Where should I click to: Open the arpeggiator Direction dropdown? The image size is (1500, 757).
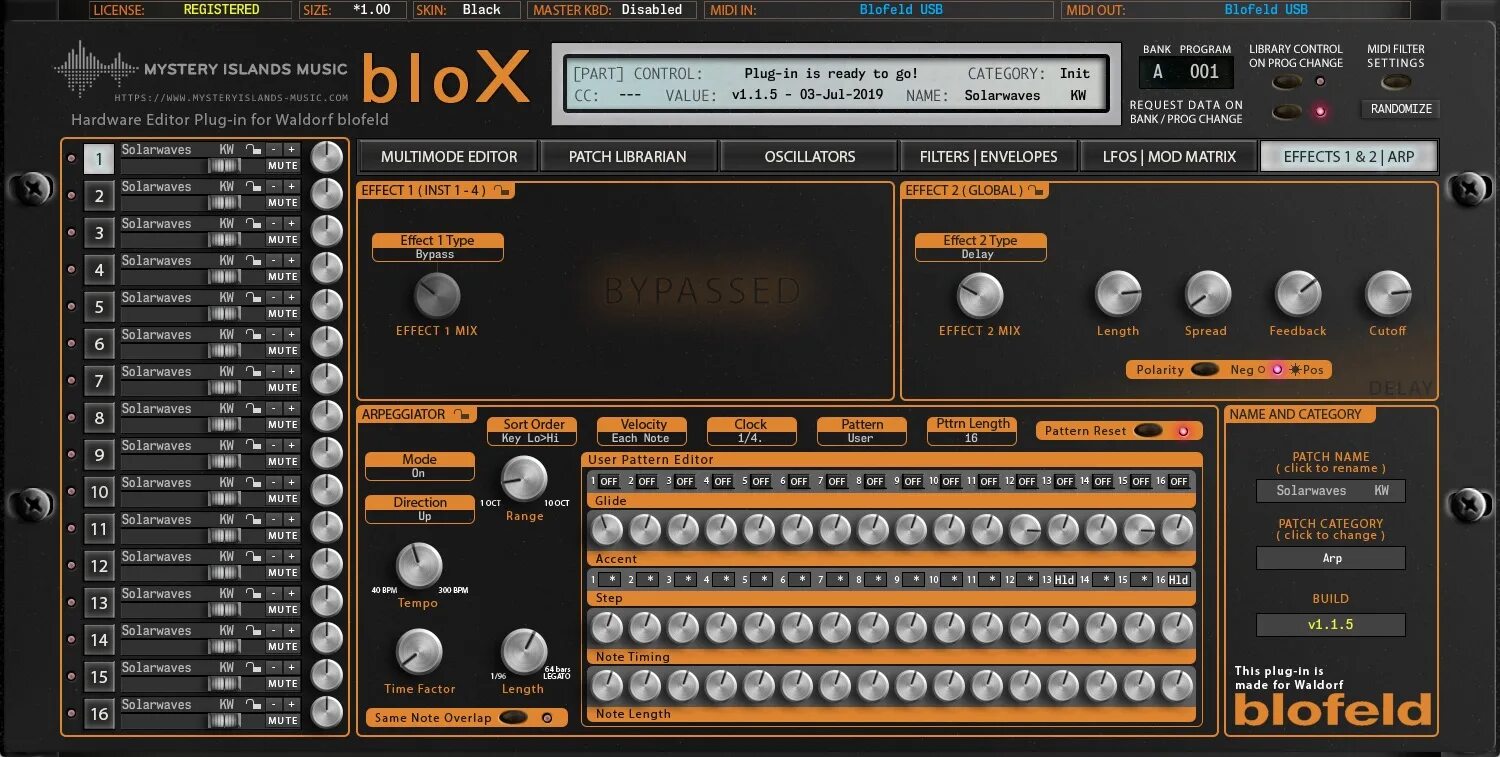(x=419, y=509)
